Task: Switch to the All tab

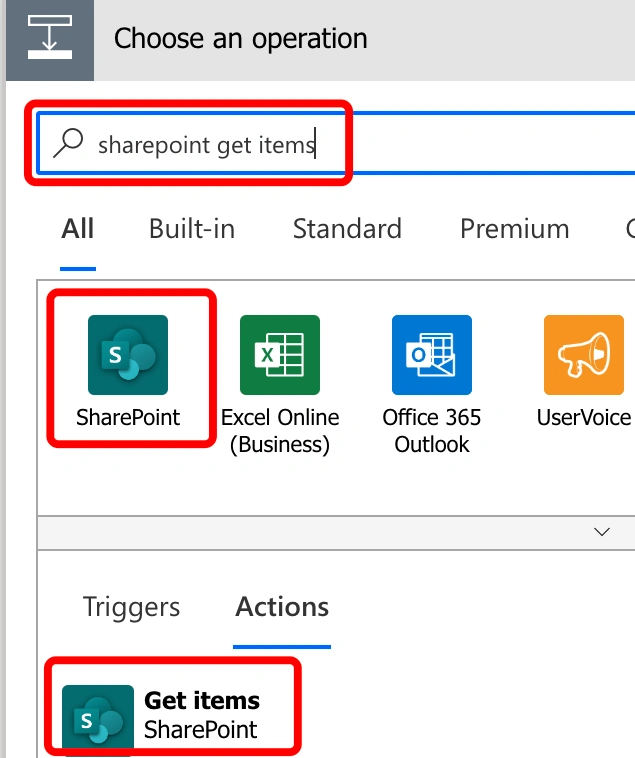Action: 78,229
